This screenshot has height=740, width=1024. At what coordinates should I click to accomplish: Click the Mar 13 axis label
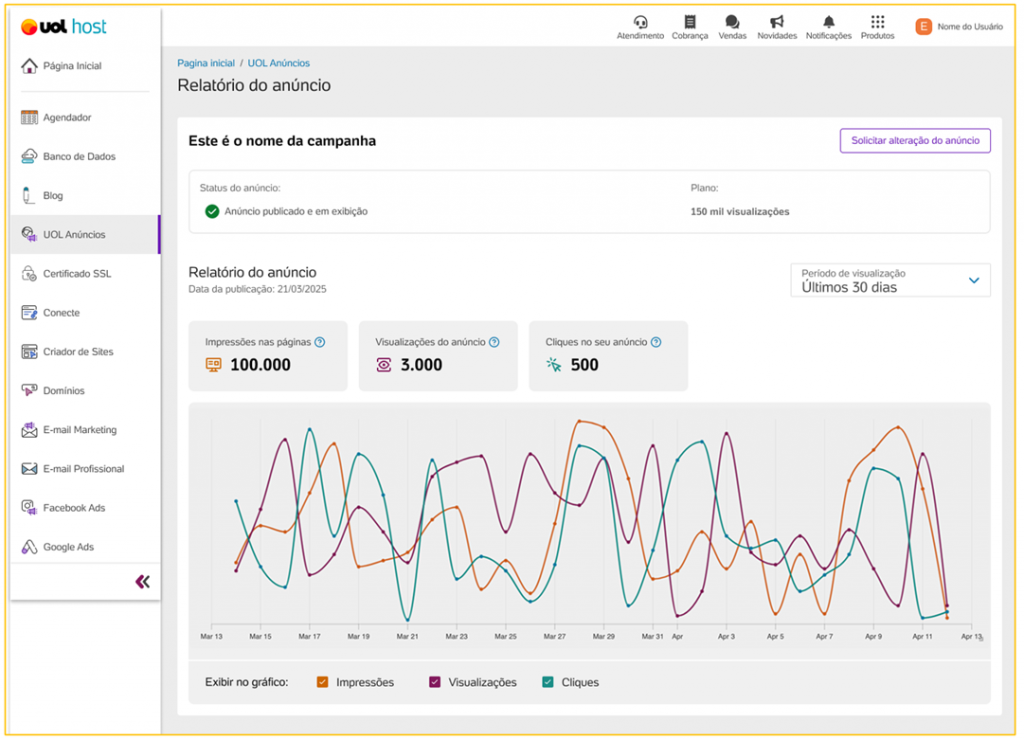pyautogui.click(x=211, y=636)
